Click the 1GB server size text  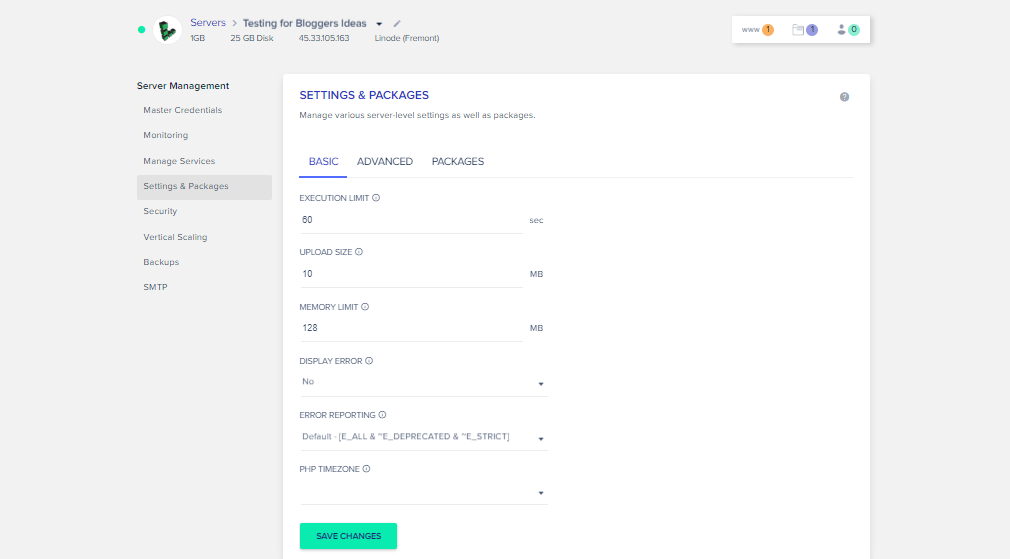pyautogui.click(x=198, y=39)
